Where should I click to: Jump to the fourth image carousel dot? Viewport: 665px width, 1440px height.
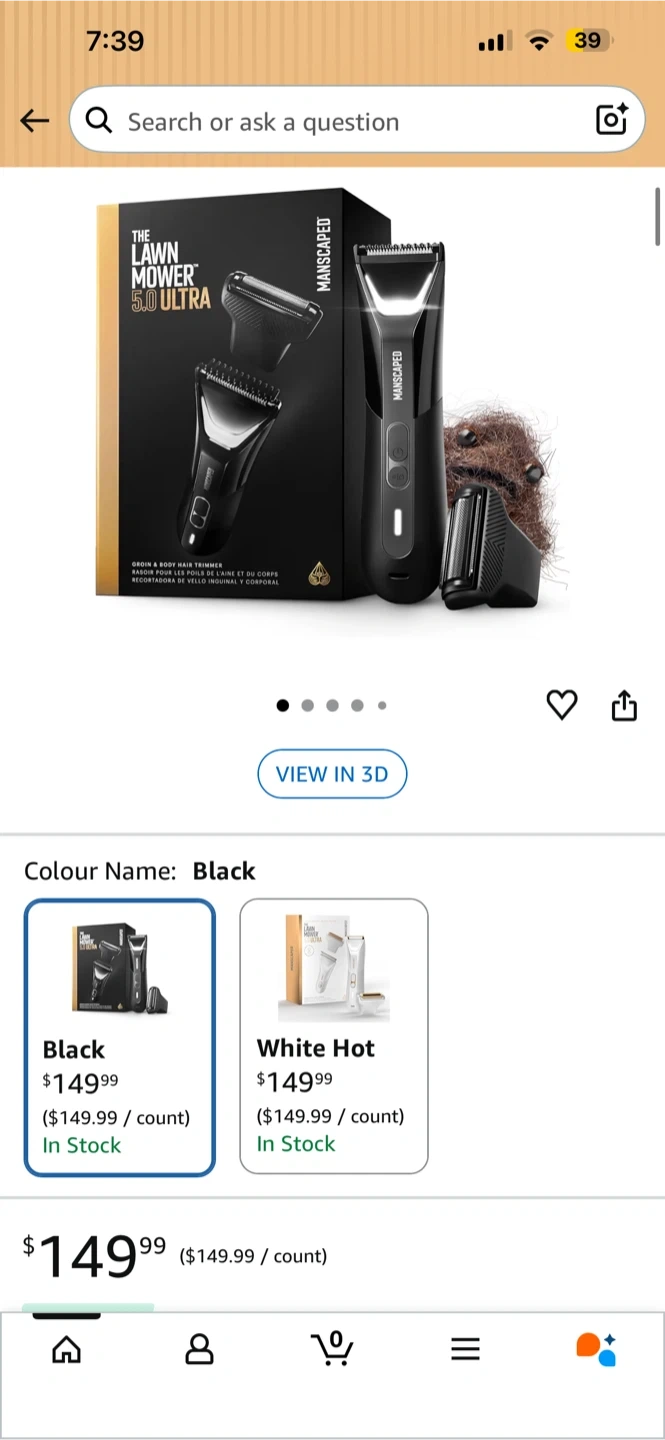tap(357, 706)
